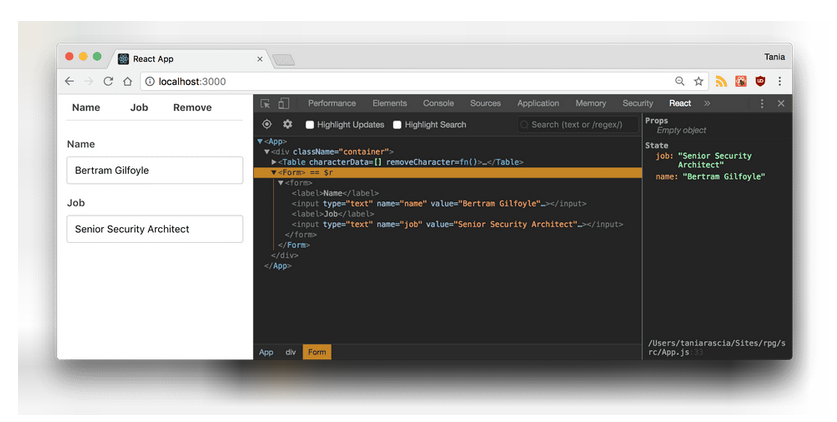
Task: Click the name state value in sidebar
Action: pyautogui.click(x=724, y=177)
